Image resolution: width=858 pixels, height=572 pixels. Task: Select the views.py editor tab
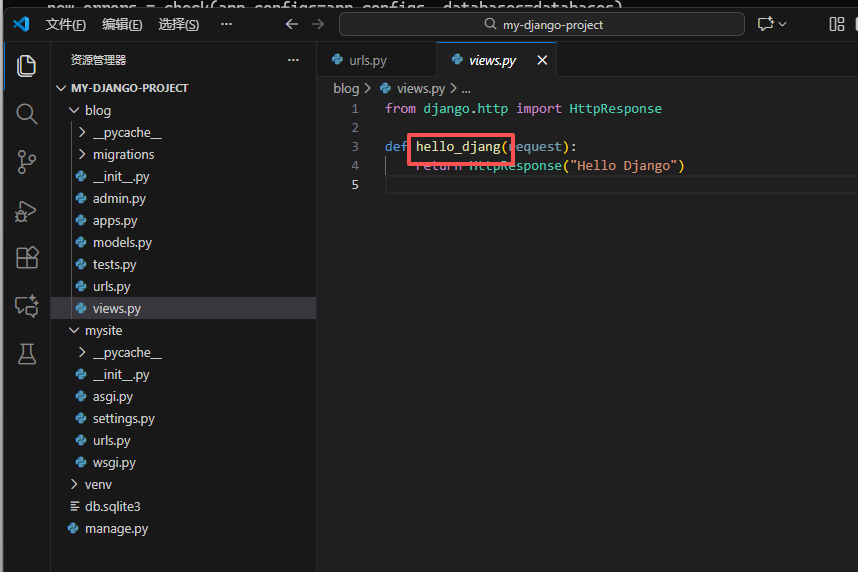point(492,60)
